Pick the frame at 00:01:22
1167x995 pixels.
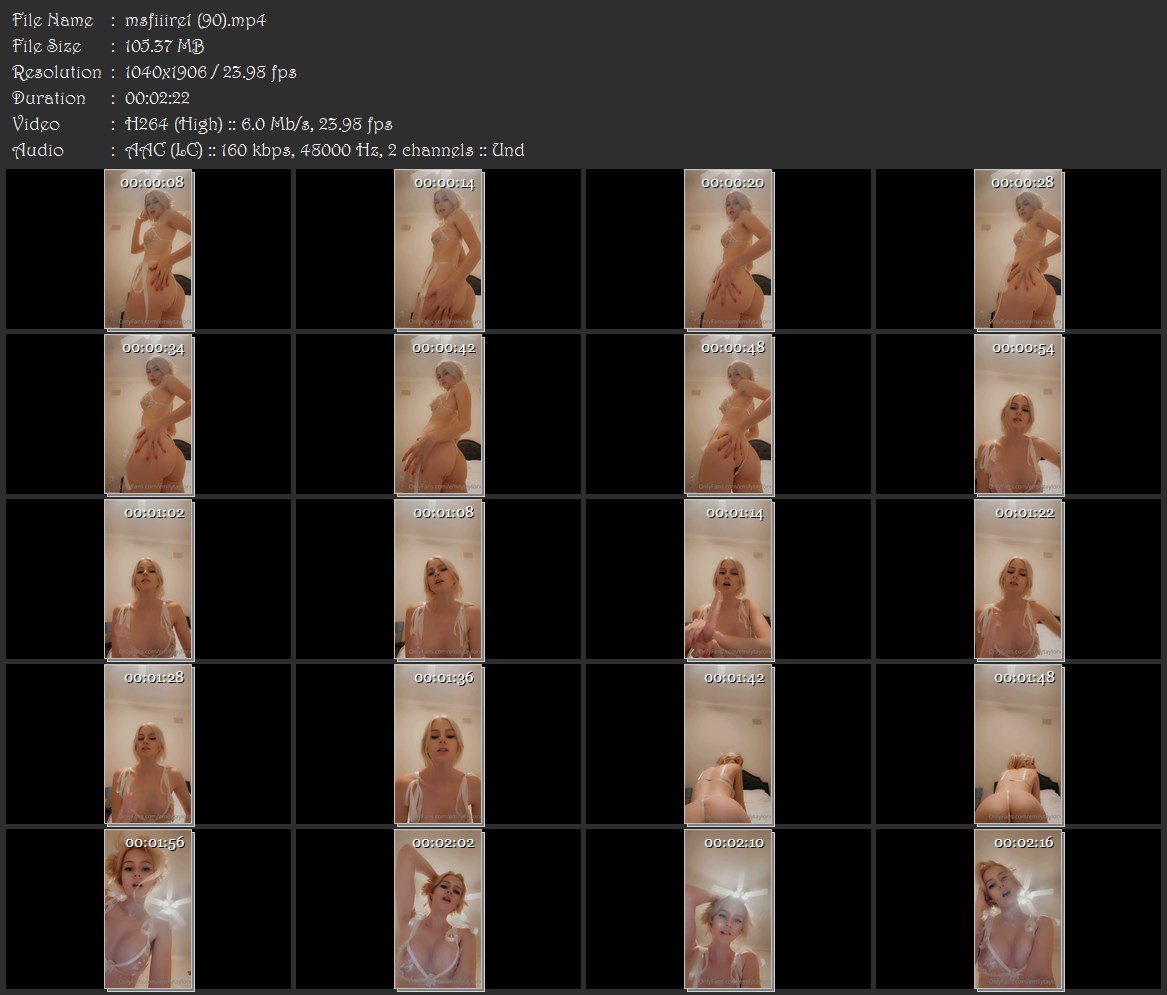(x=1019, y=580)
